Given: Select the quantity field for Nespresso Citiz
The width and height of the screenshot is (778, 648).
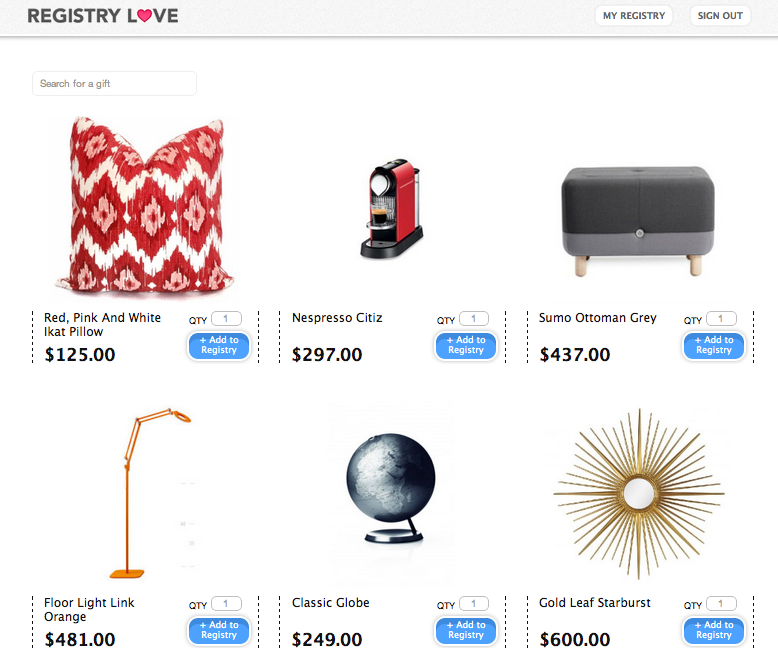Looking at the screenshot, I should coord(473,319).
